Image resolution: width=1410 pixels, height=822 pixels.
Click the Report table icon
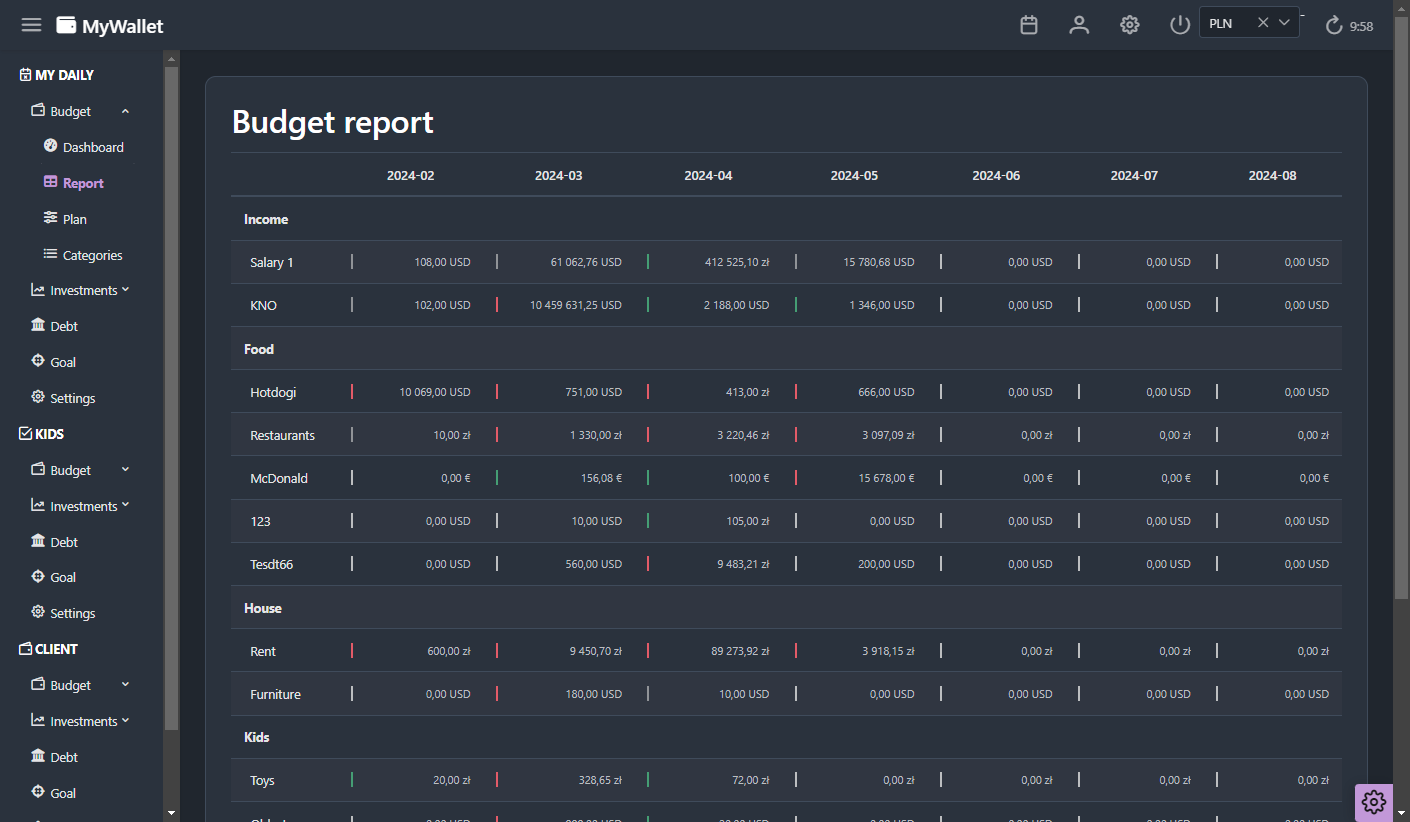[x=51, y=182]
